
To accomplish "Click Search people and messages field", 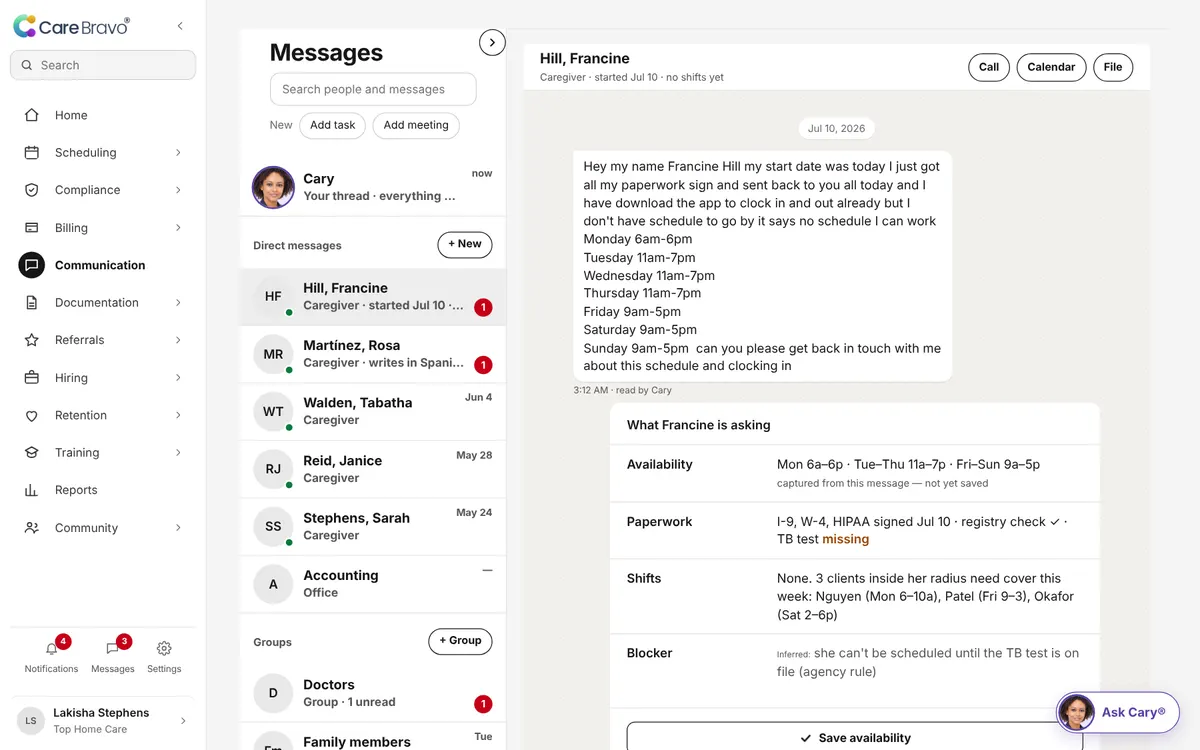I will 373,89.
